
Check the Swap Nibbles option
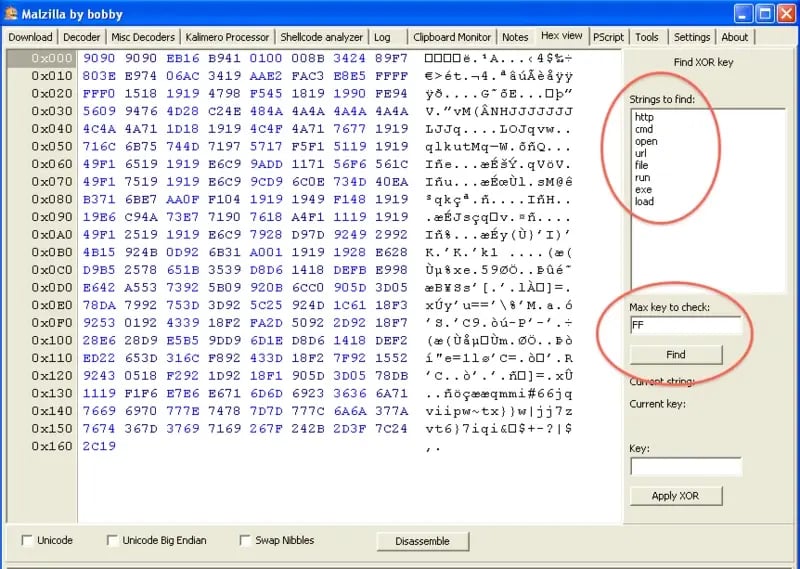(245, 540)
